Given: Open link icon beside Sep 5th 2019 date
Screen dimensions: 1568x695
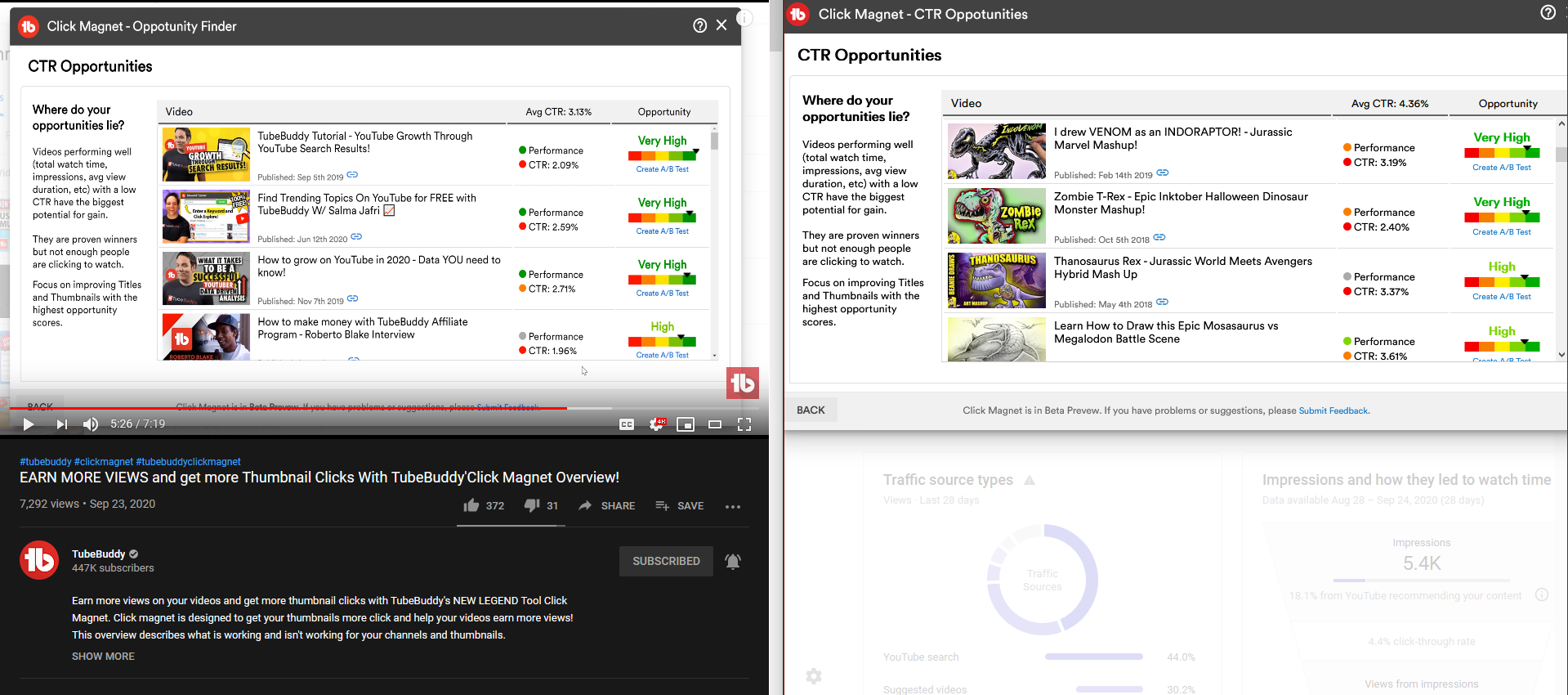Looking at the screenshot, I should [x=352, y=175].
